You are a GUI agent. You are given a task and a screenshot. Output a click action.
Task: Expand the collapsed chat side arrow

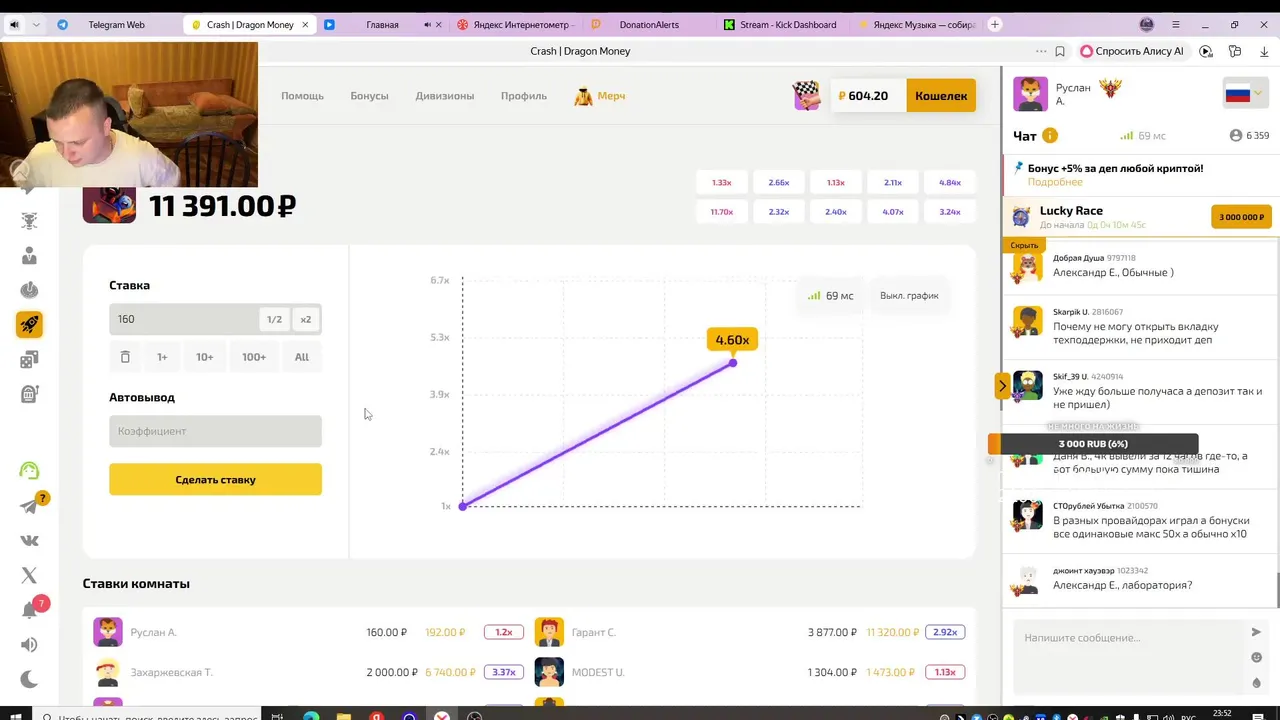(1002, 385)
